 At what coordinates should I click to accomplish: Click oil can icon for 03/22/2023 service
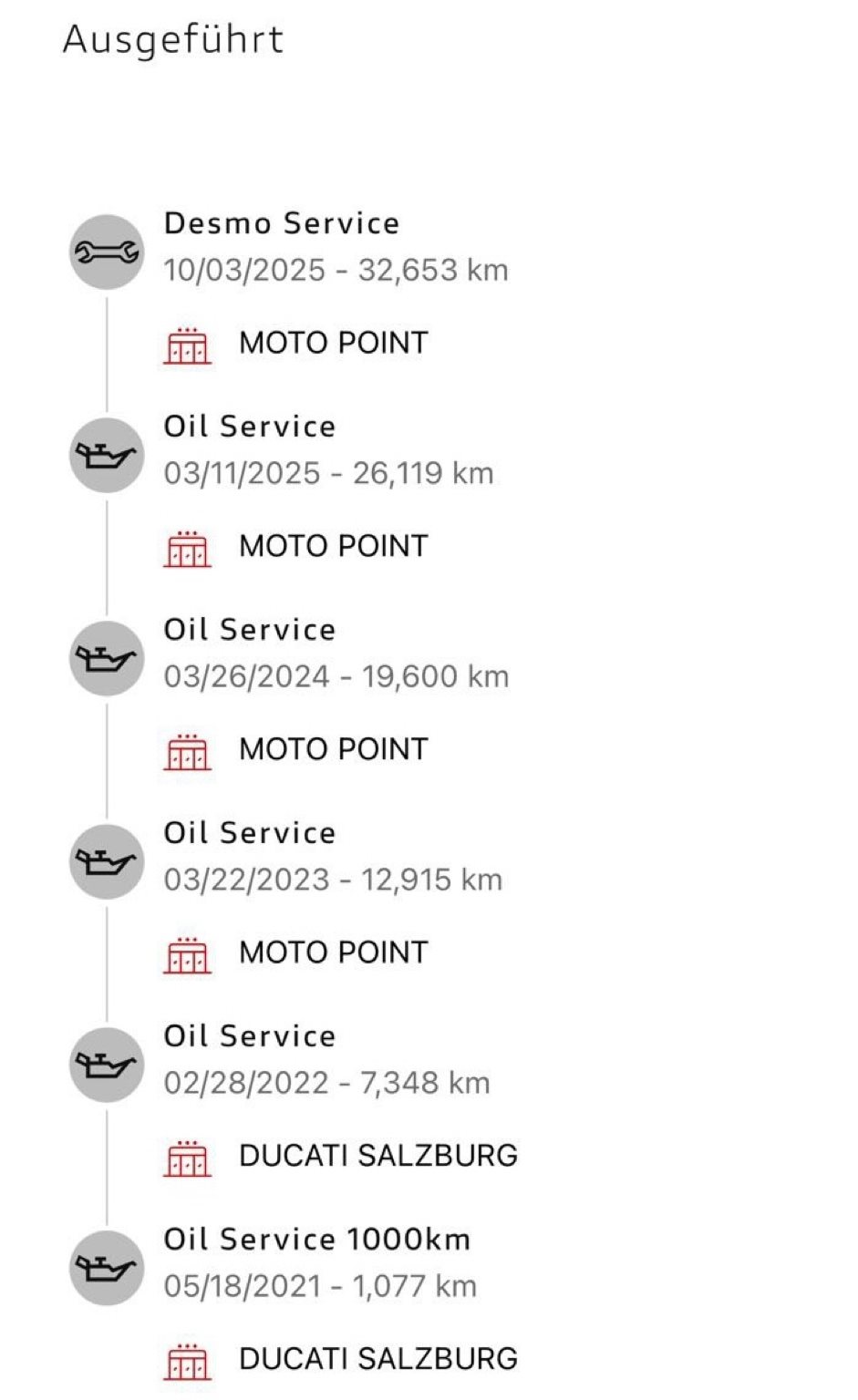pos(107,862)
